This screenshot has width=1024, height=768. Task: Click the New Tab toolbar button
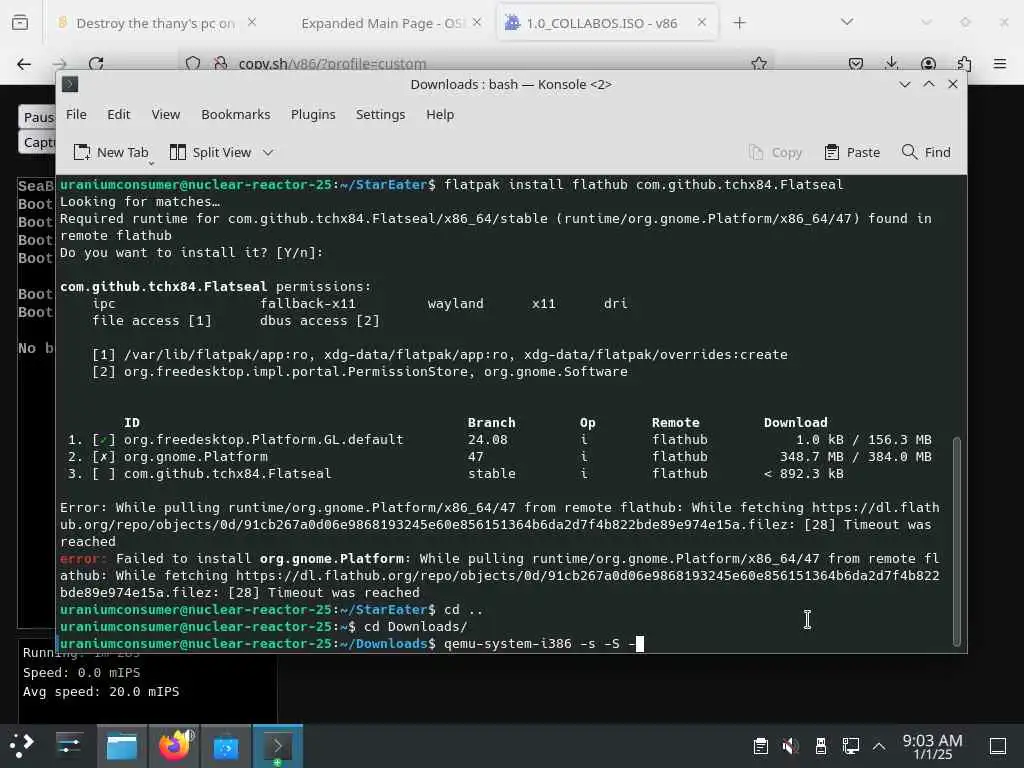click(x=111, y=152)
